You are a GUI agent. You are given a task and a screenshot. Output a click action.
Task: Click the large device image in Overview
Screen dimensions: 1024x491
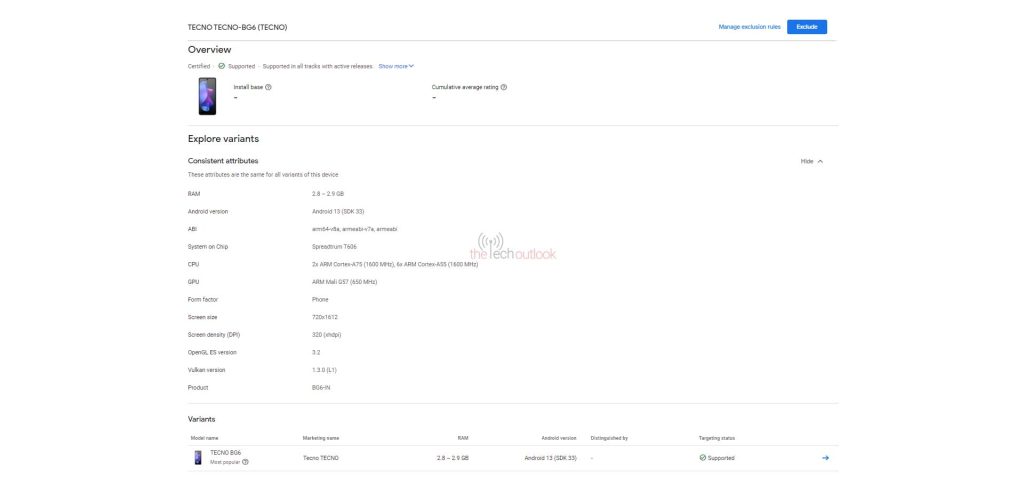[206, 96]
